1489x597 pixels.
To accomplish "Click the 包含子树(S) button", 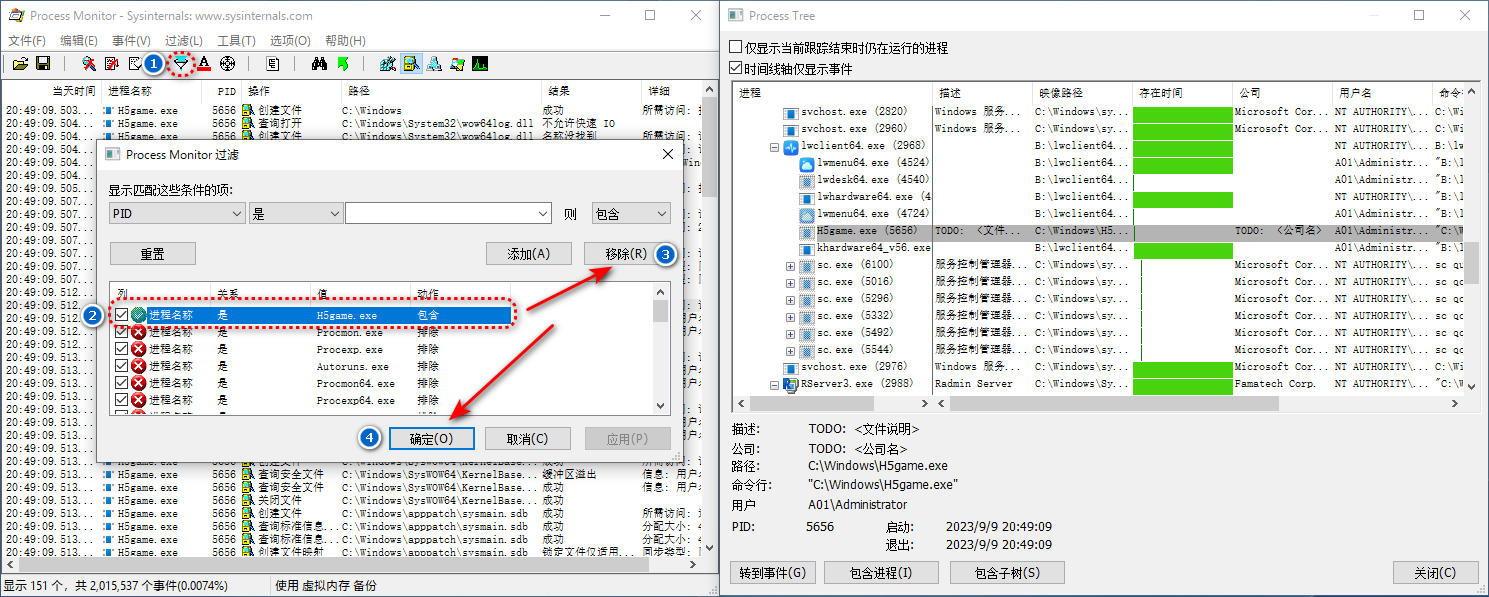I will [x=1006, y=573].
